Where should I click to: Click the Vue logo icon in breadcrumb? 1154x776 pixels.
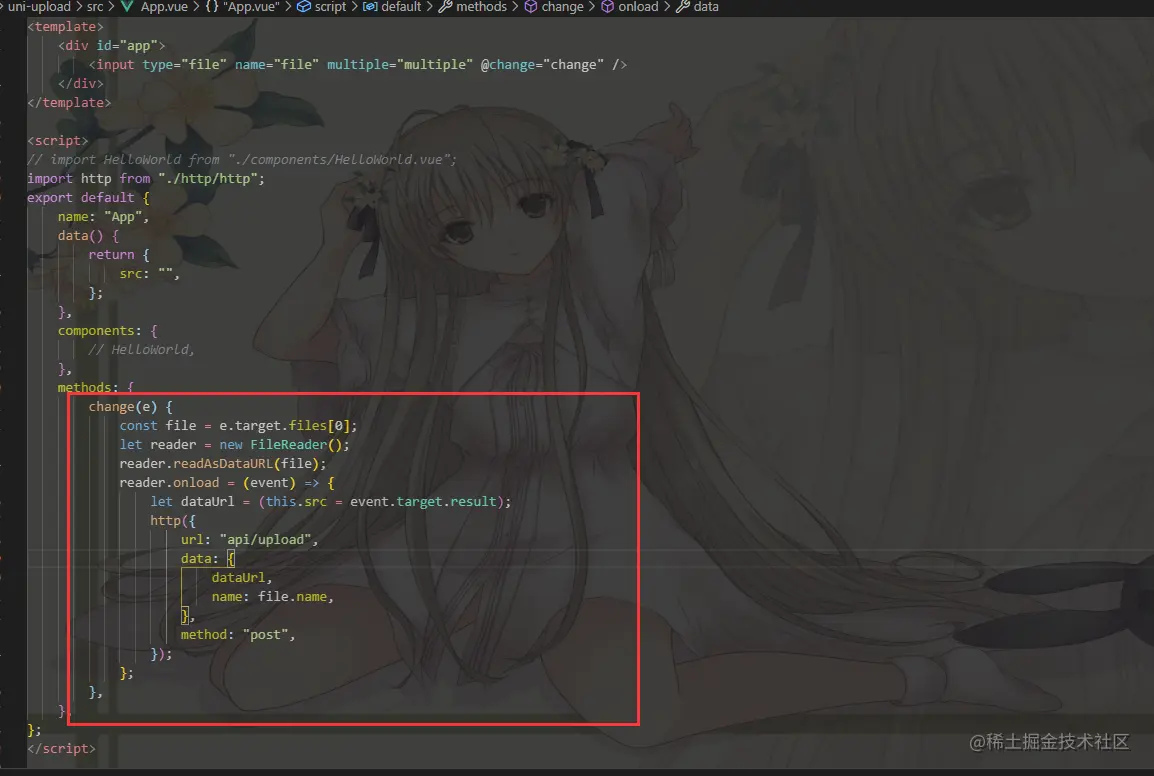[127, 7]
